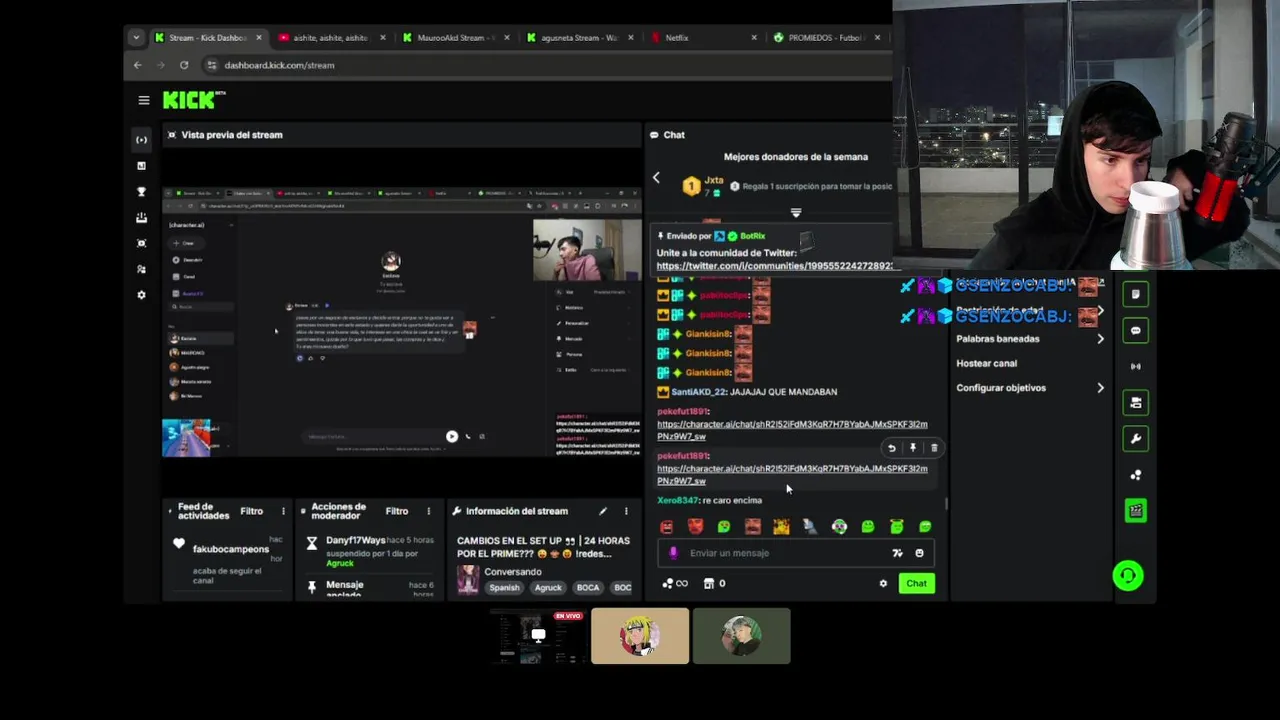Reply to the highlighted pekefut1891 message
The height and width of the screenshot is (720, 1280).
(892, 448)
